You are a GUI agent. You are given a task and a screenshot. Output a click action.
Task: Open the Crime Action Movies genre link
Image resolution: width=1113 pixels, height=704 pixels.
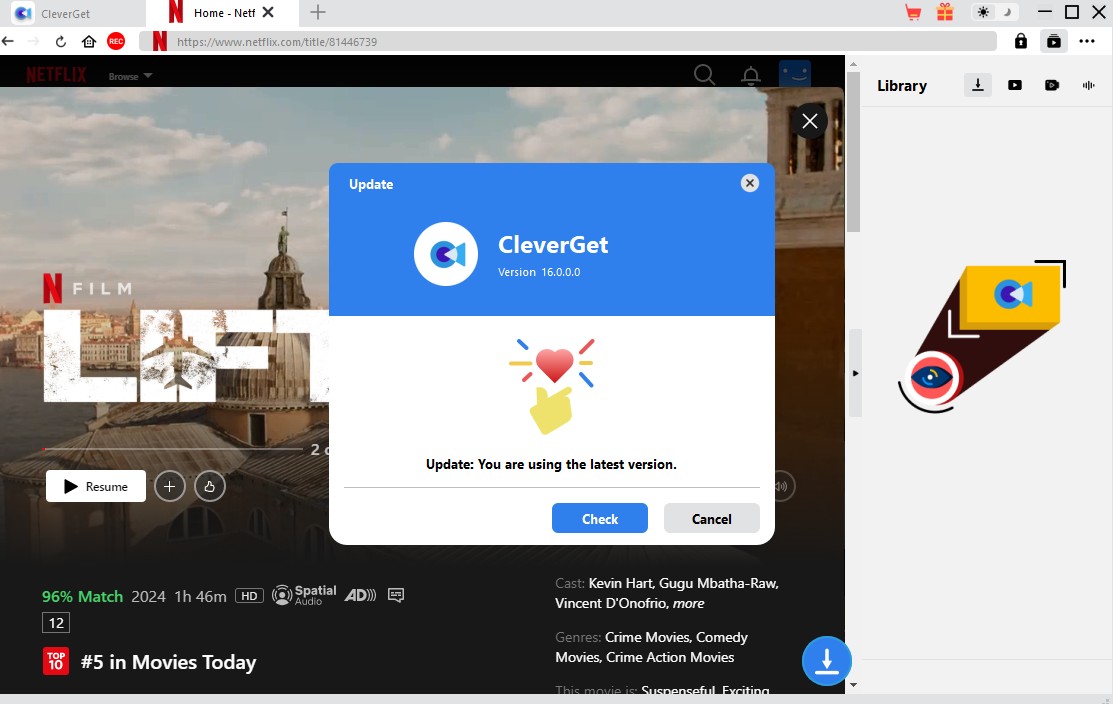(669, 657)
